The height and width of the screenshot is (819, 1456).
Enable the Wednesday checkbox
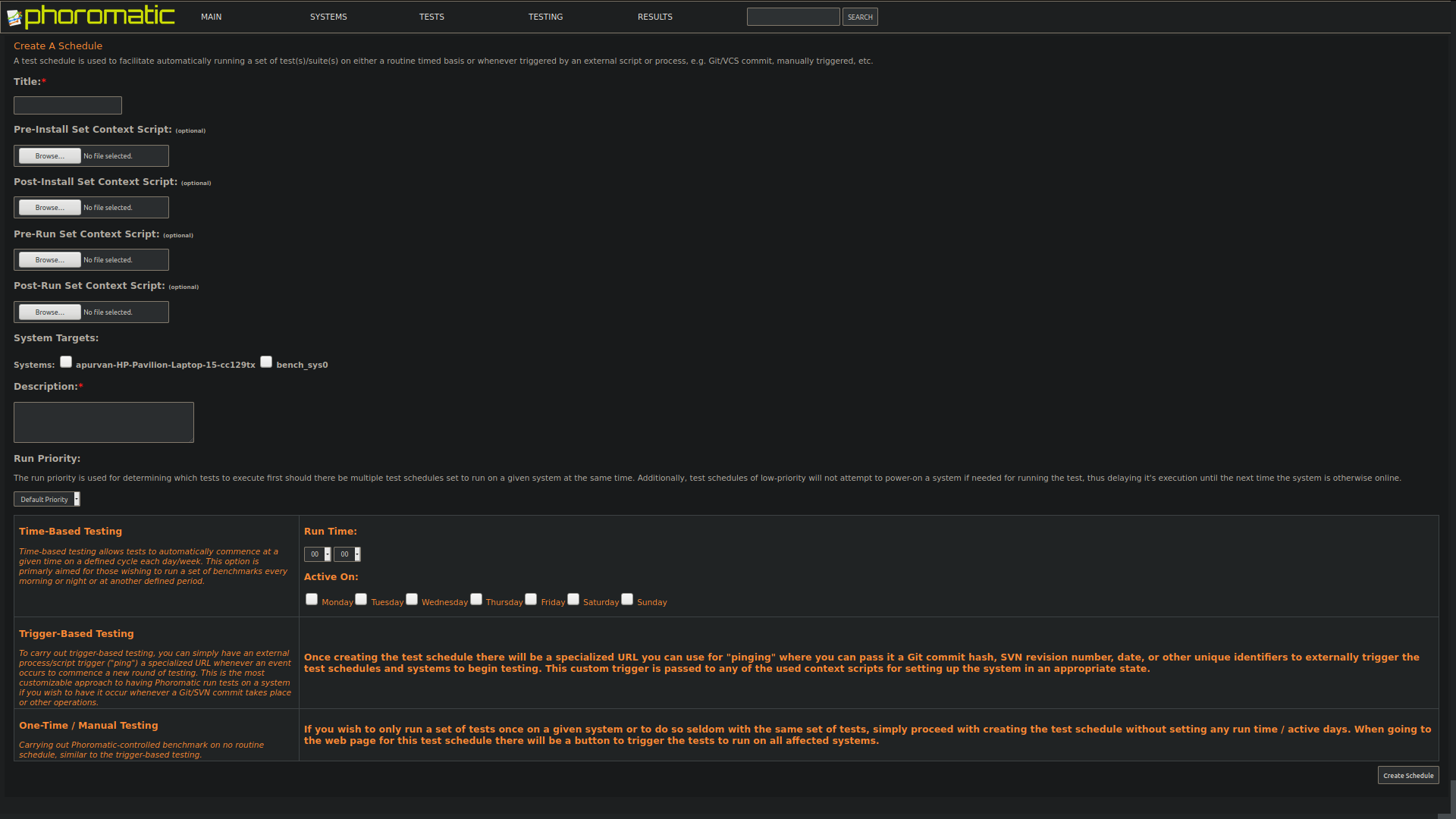tap(412, 599)
